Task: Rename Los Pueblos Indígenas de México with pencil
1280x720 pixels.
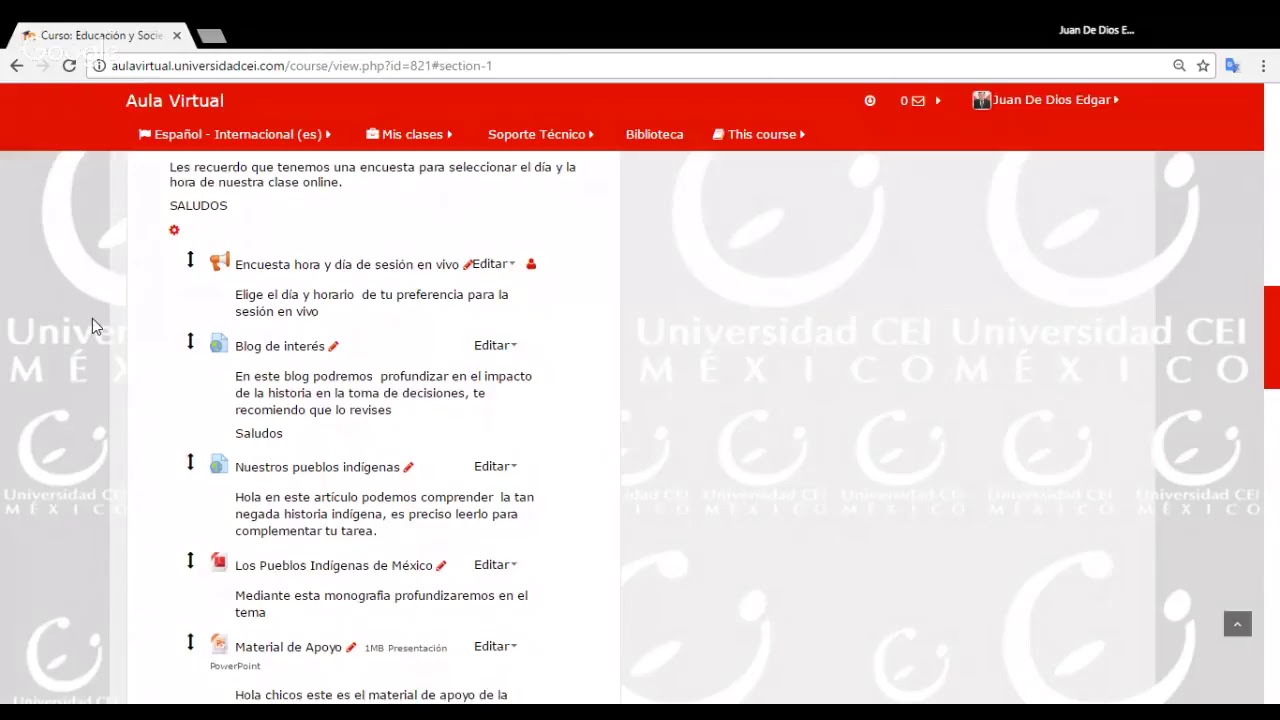Action: 441,565
